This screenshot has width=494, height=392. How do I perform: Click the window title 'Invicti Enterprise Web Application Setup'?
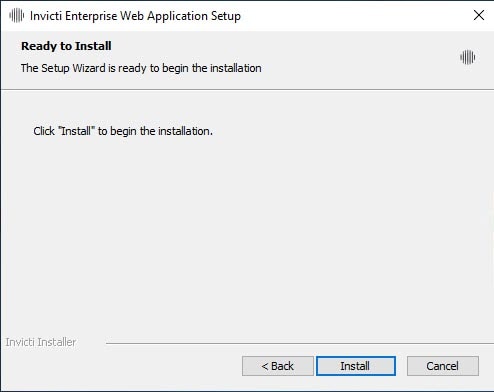point(135,16)
